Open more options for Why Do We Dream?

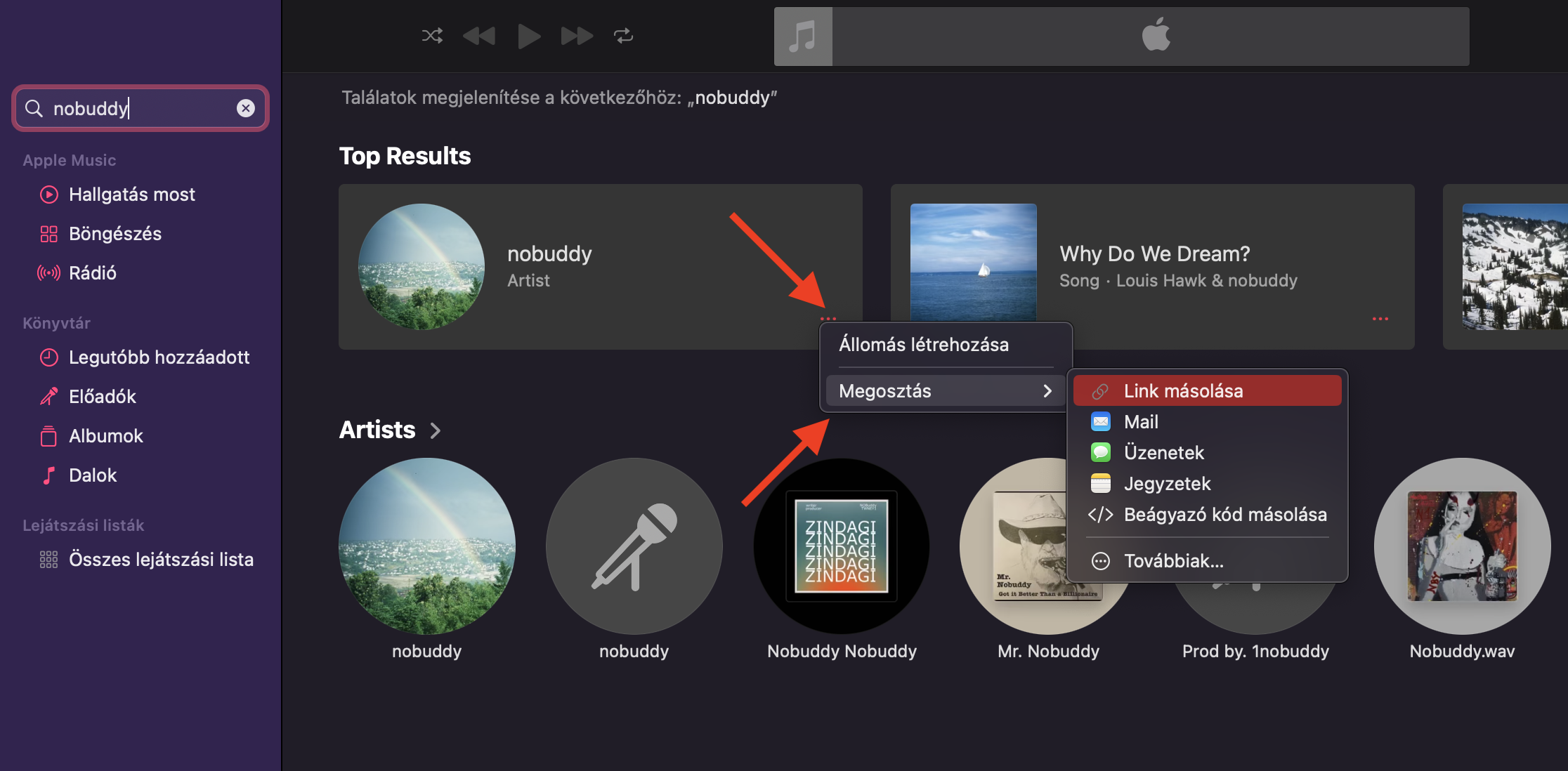coord(1380,319)
